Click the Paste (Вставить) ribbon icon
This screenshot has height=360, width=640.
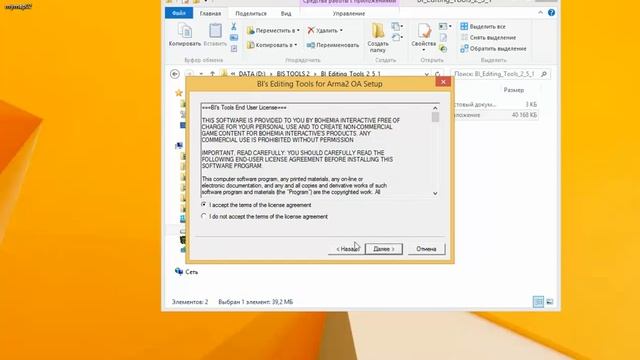pyautogui.click(x=215, y=31)
